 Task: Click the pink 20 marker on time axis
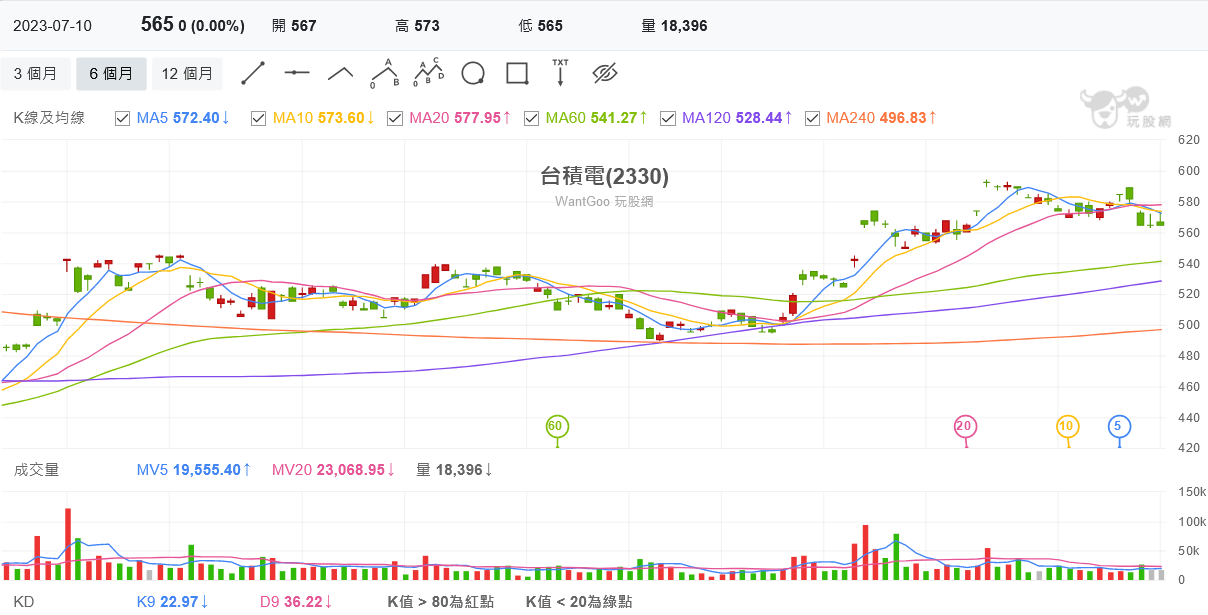[x=965, y=427]
